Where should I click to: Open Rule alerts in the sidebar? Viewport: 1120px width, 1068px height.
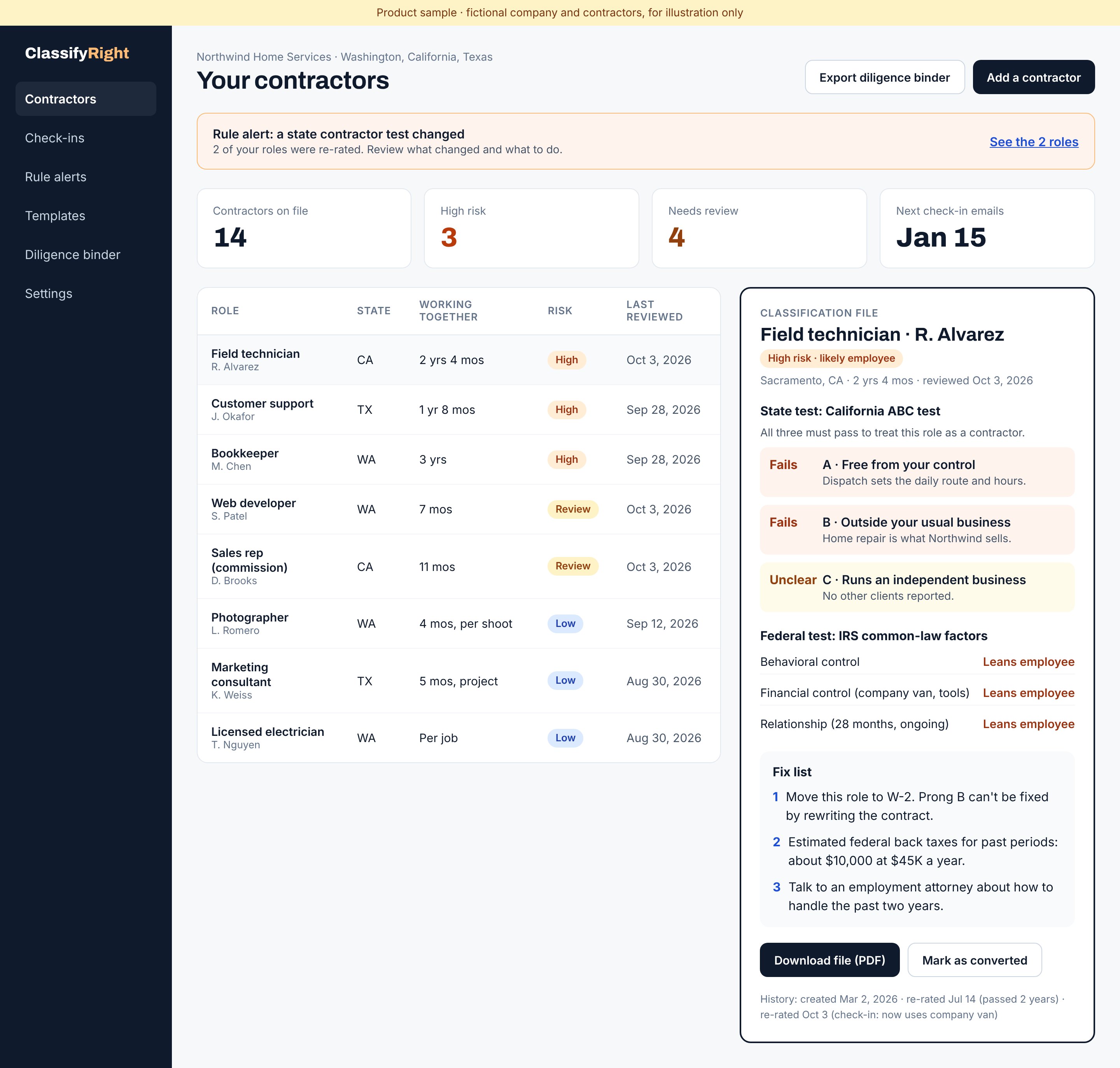86,177
